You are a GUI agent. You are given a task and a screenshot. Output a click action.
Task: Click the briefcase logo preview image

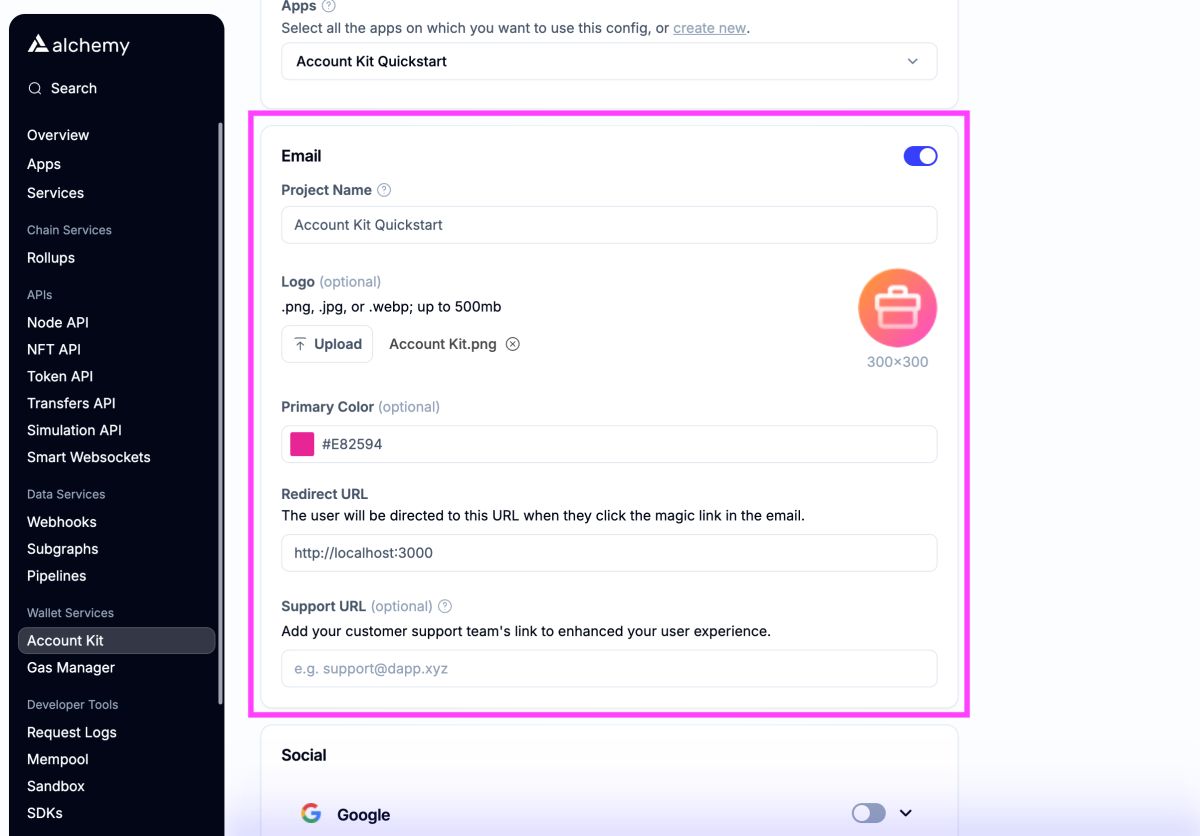897,308
